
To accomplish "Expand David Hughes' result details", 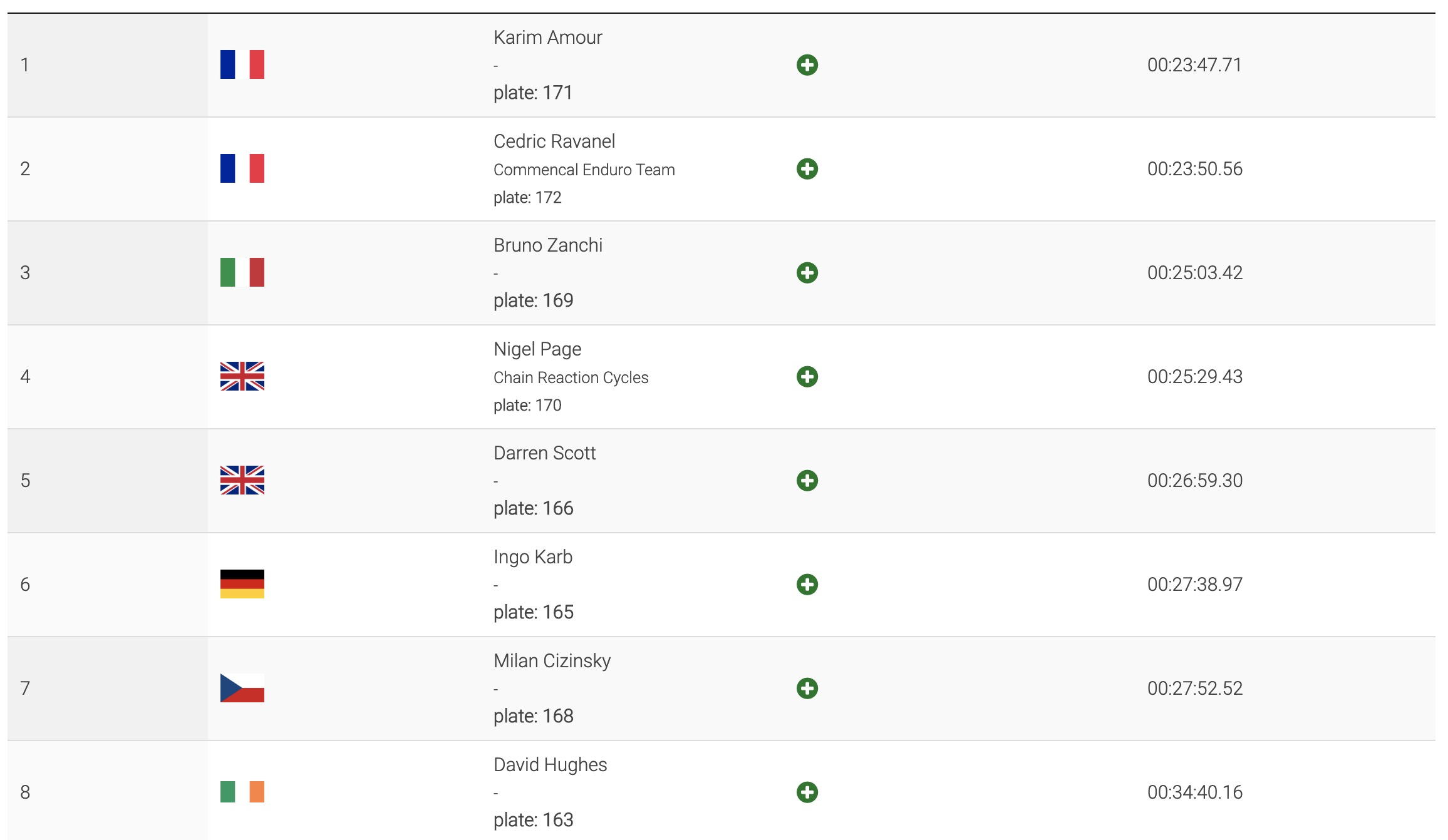I will click(x=807, y=792).
